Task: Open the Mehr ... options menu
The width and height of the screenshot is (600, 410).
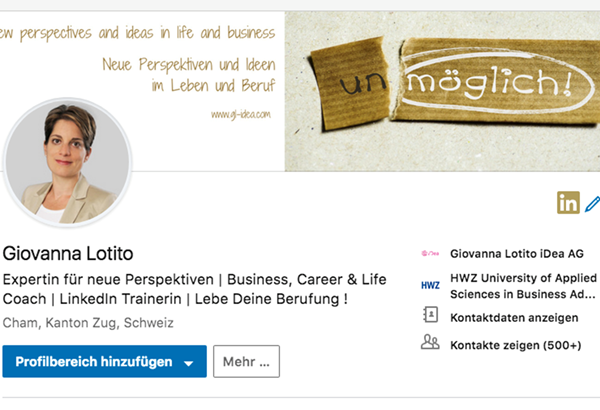Action: [x=246, y=361]
